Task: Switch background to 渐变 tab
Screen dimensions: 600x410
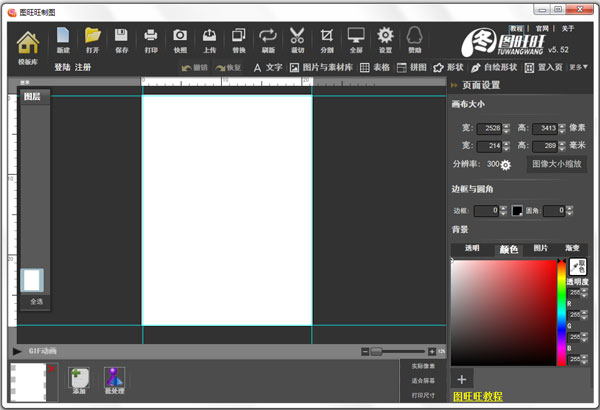Action: click(x=572, y=248)
